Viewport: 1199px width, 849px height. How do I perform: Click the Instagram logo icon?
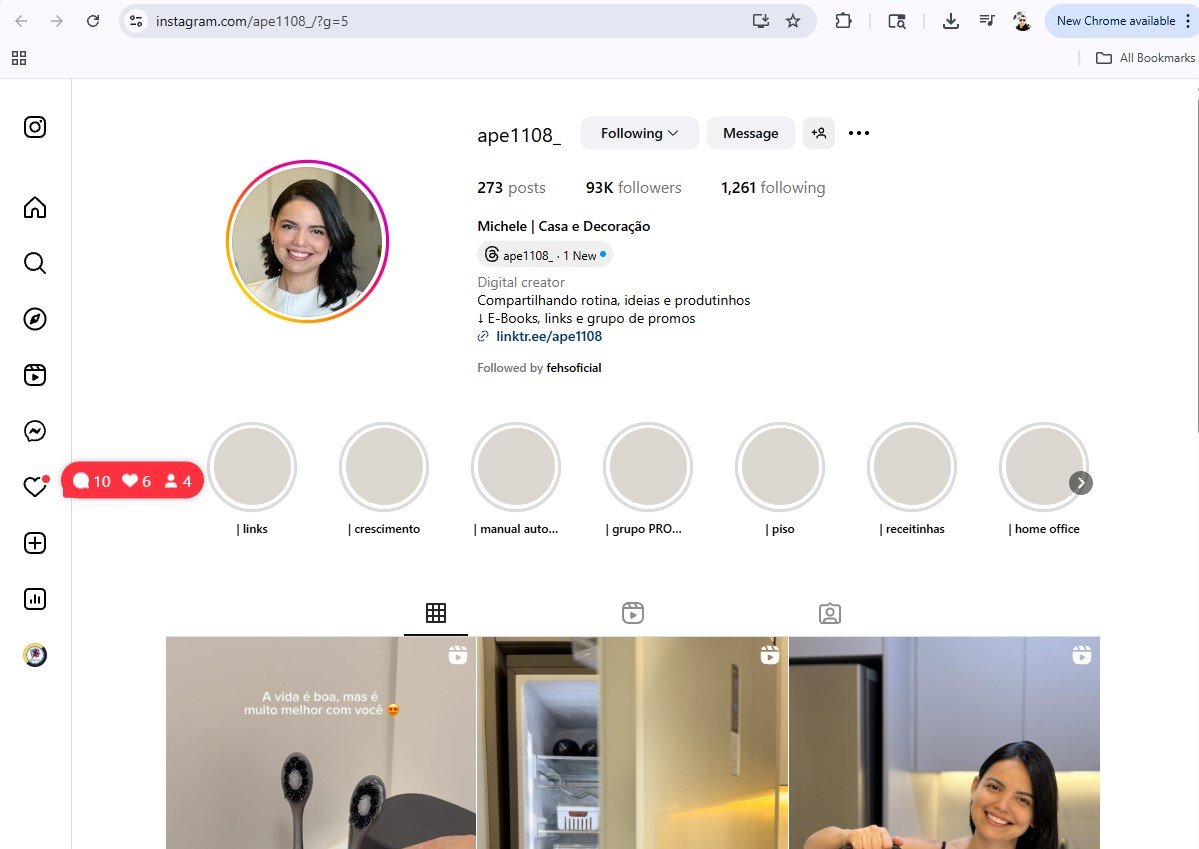pyautogui.click(x=35, y=127)
